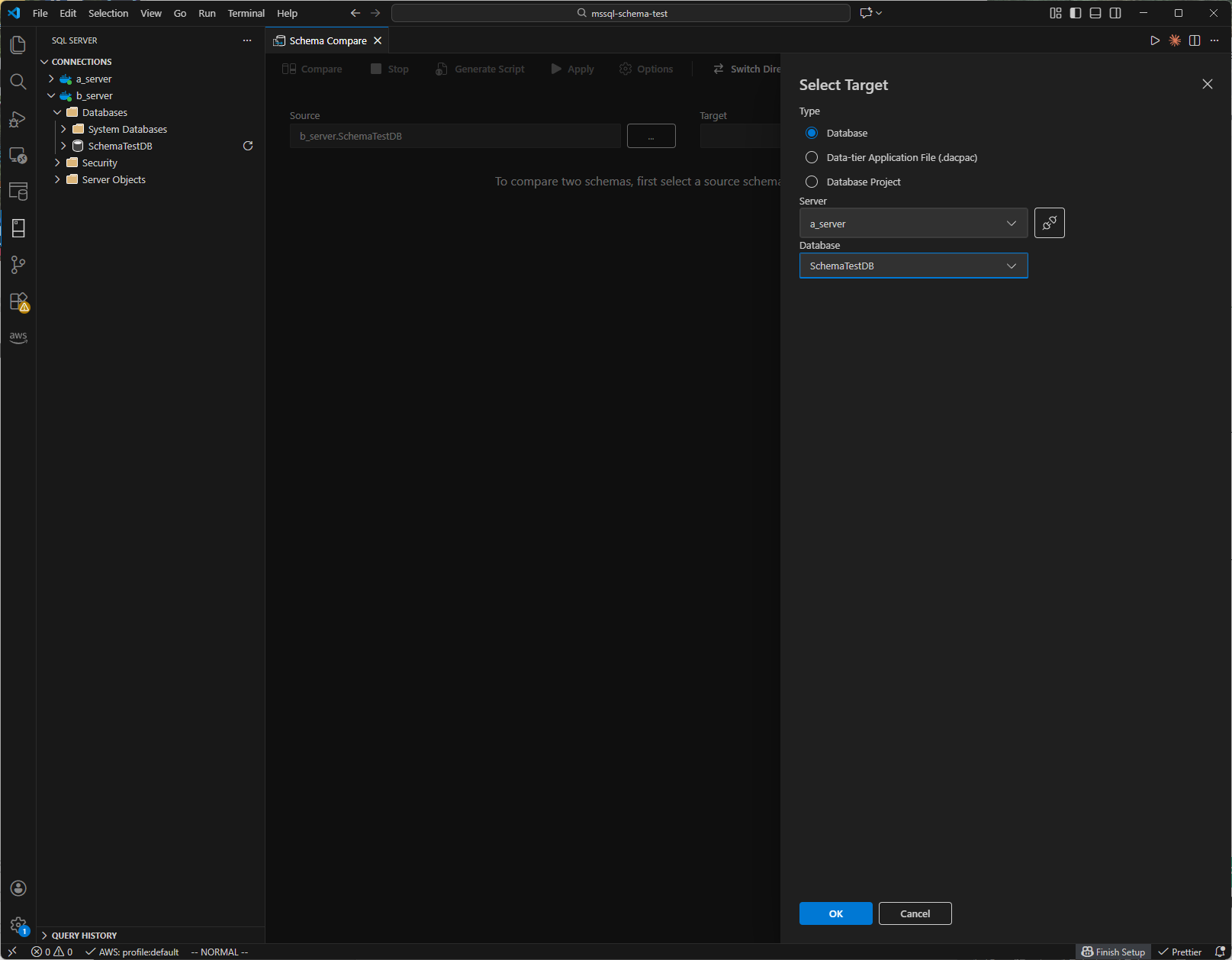Click the Cancel button

coord(915,913)
